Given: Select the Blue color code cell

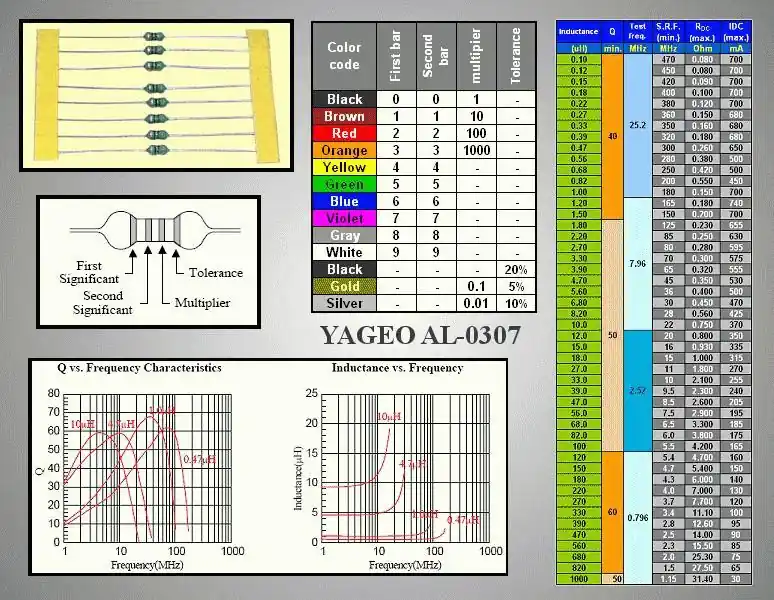Looking at the screenshot, I should (344, 201).
